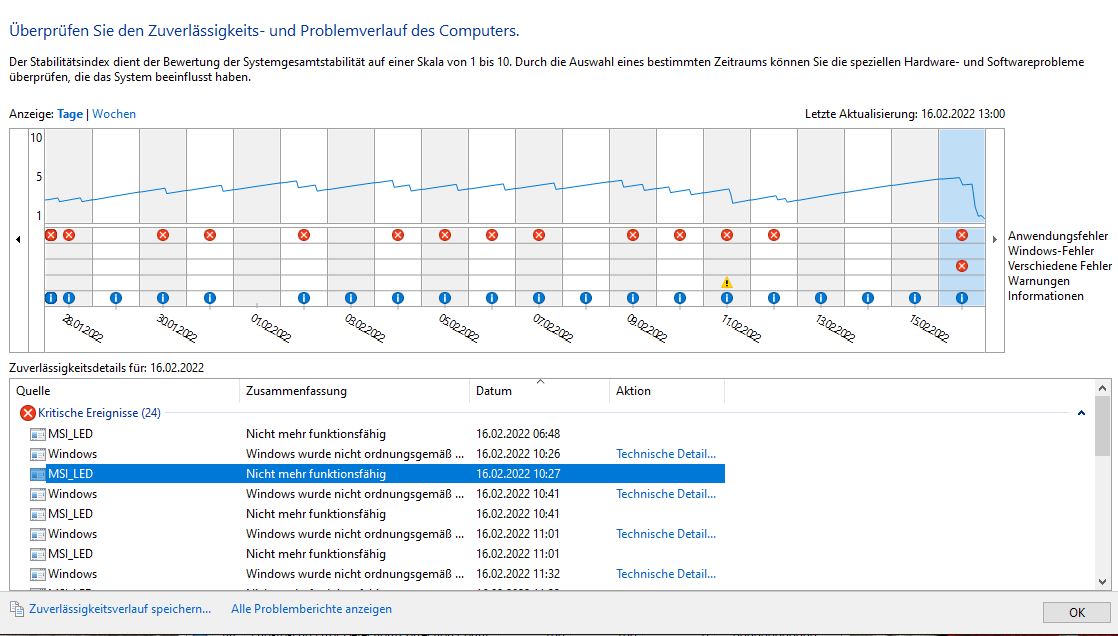Sort by the Aktion column header
Image resolution: width=1118 pixels, height=636 pixels.
pyautogui.click(x=667, y=391)
